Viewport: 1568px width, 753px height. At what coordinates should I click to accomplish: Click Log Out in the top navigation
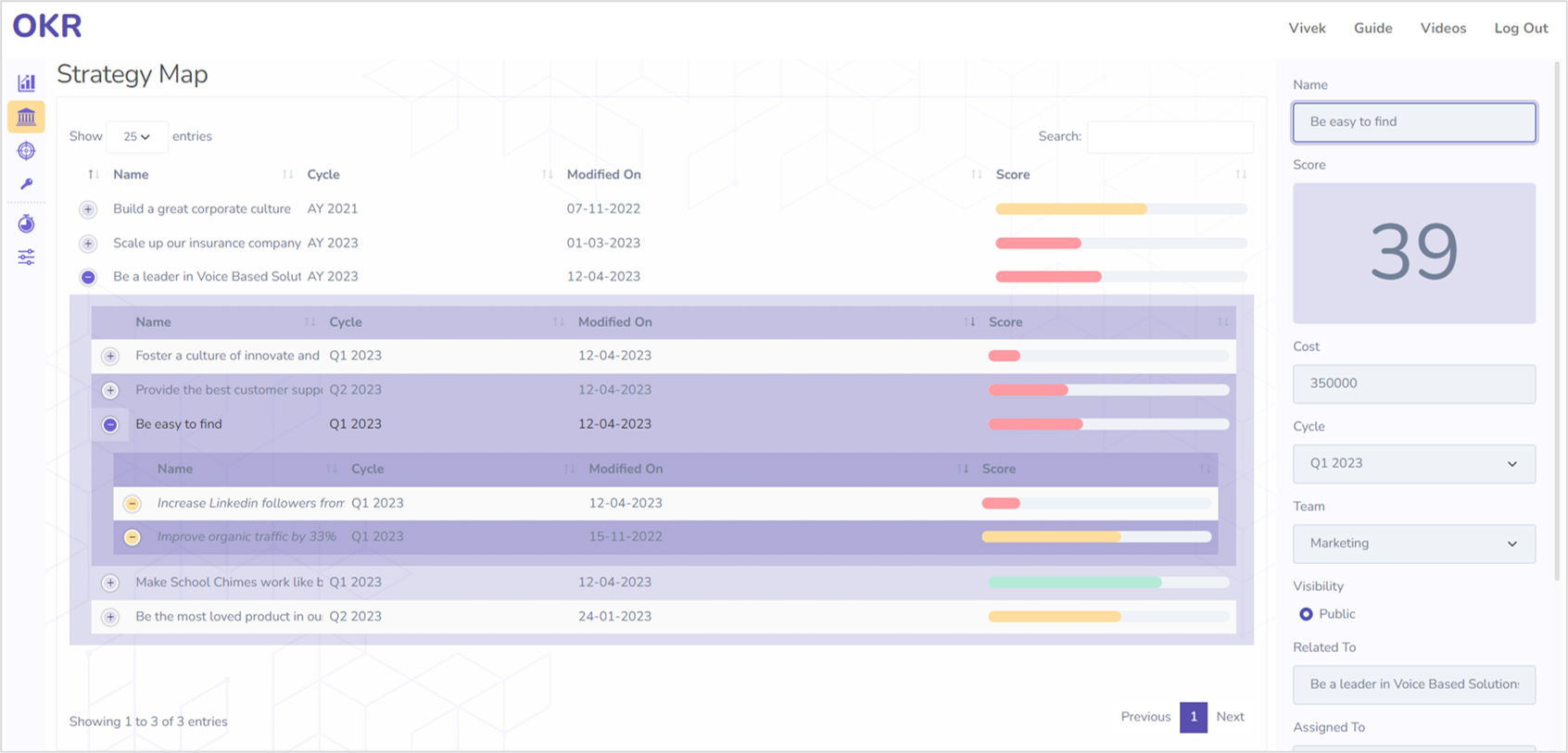point(1521,29)
